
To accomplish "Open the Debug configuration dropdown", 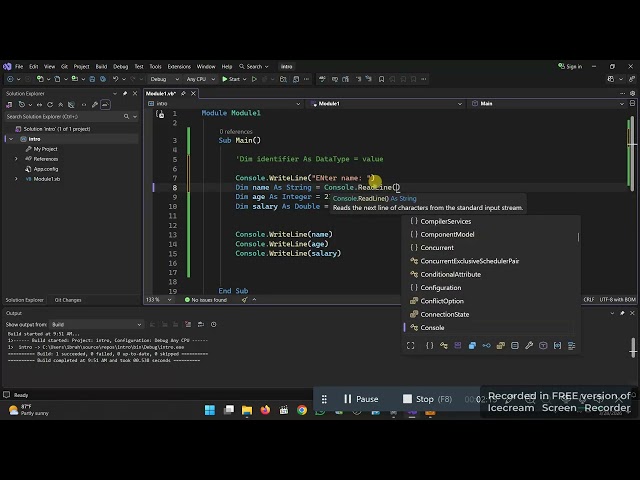I will click(x=164, y=79).
